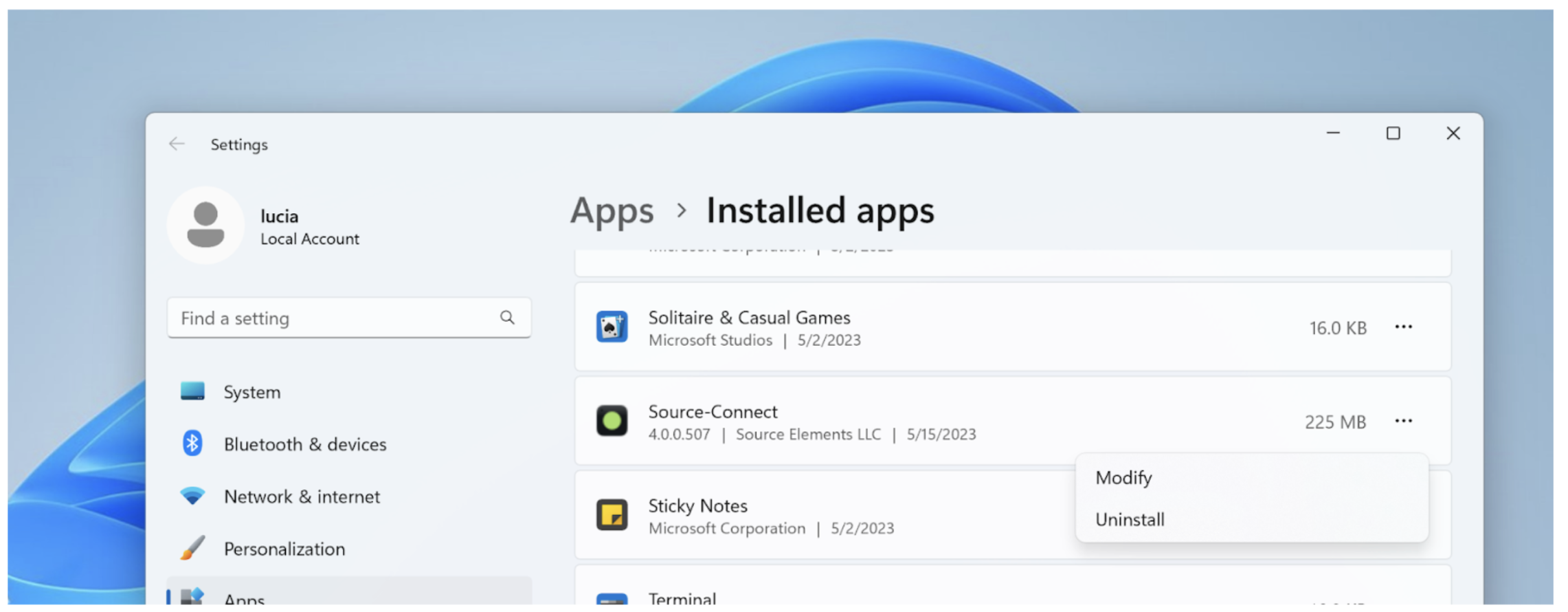
Task: Open Network & internet settings
Action: coord(302,496)
